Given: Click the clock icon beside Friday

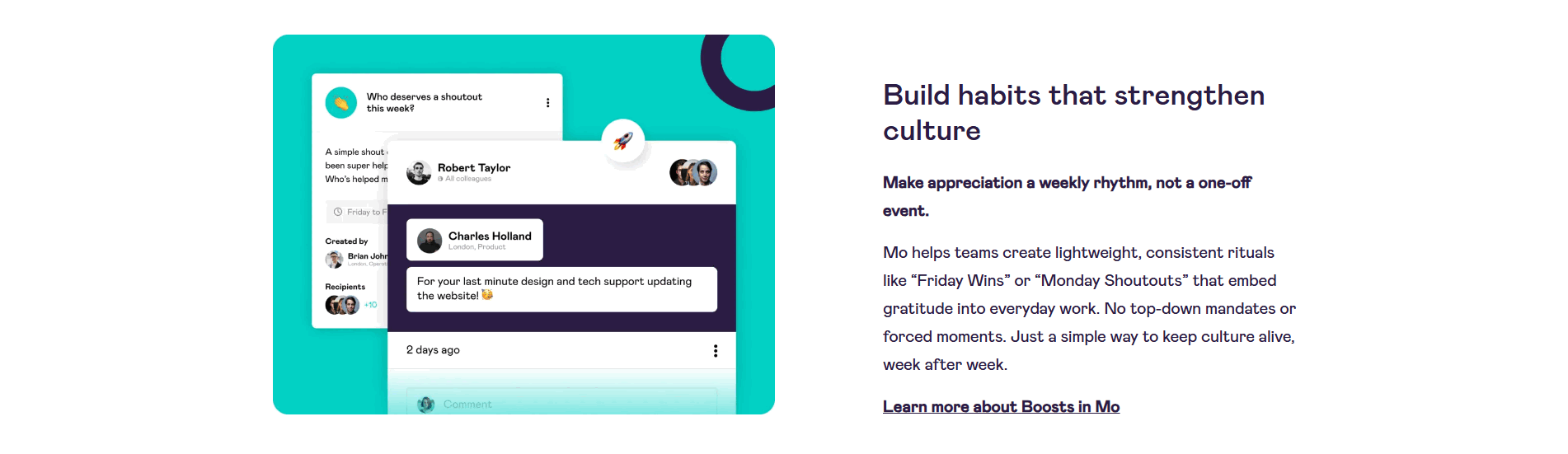Looking at the screenshot, I should pyautogui.click(x=338, y=212).
